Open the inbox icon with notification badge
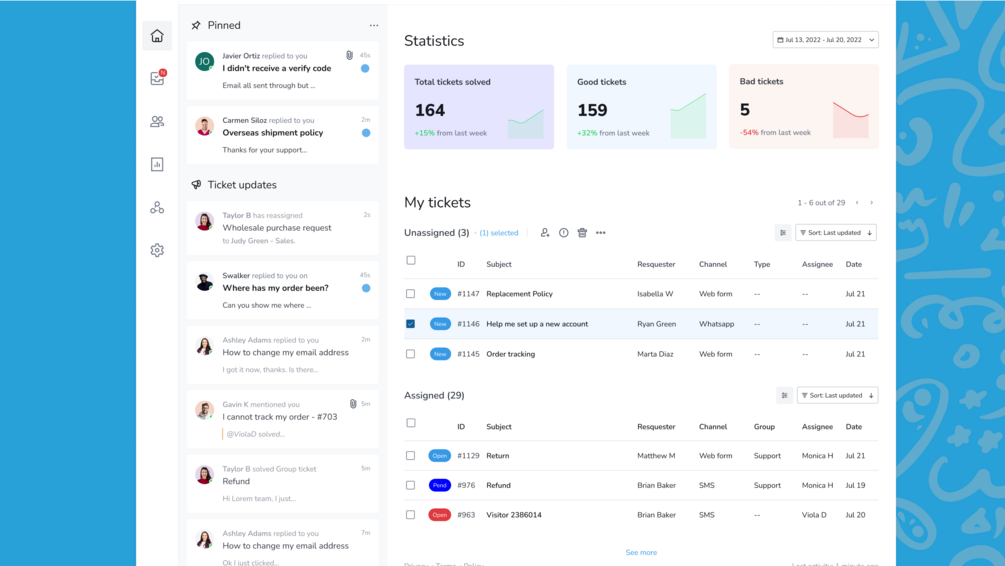The height and width of the screenshot is (566, 1005). tap(158, 78)
